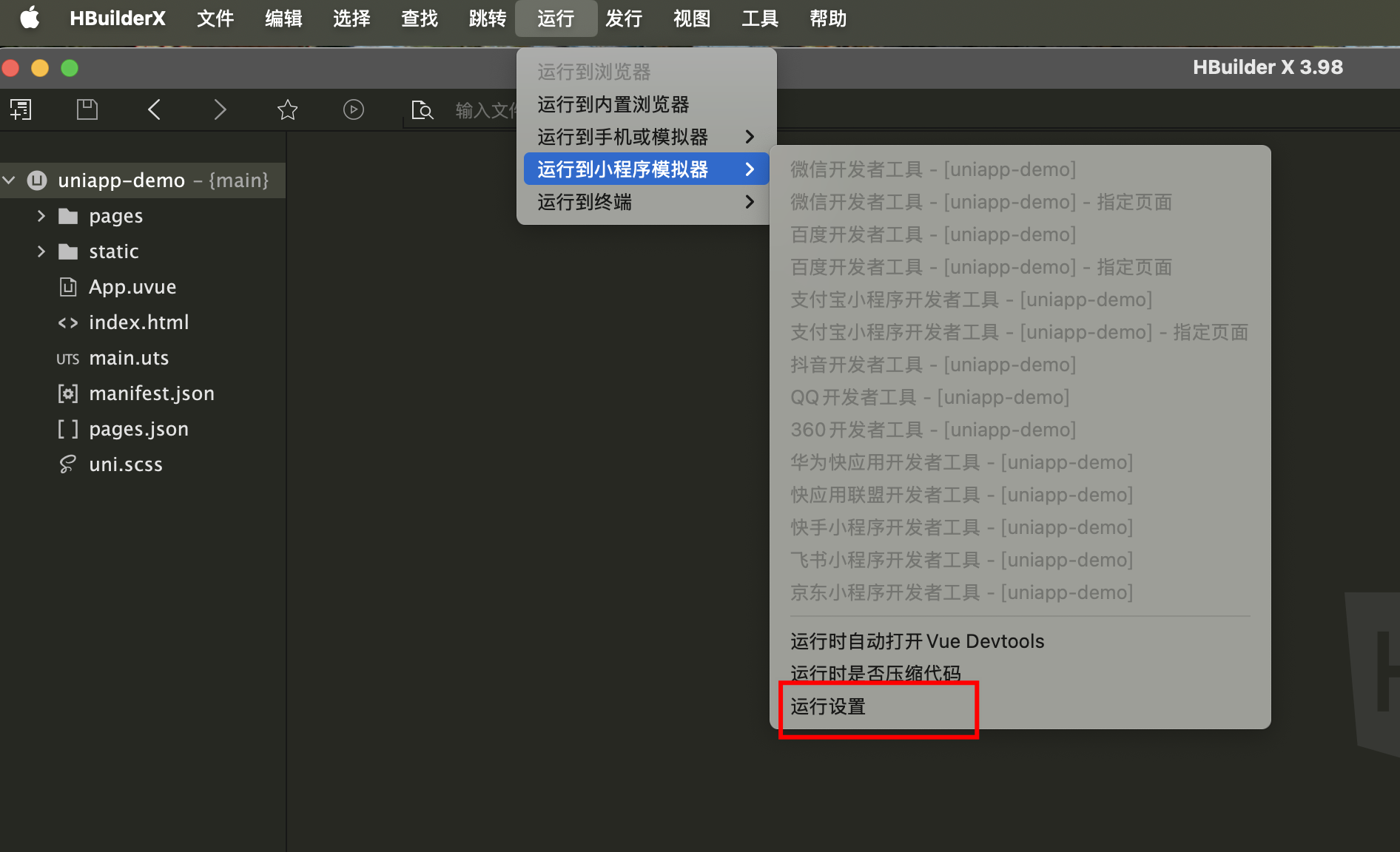Open manifest.json in the file tree
The height and width of the screenshot is (852, 1400).
[151, 393]
